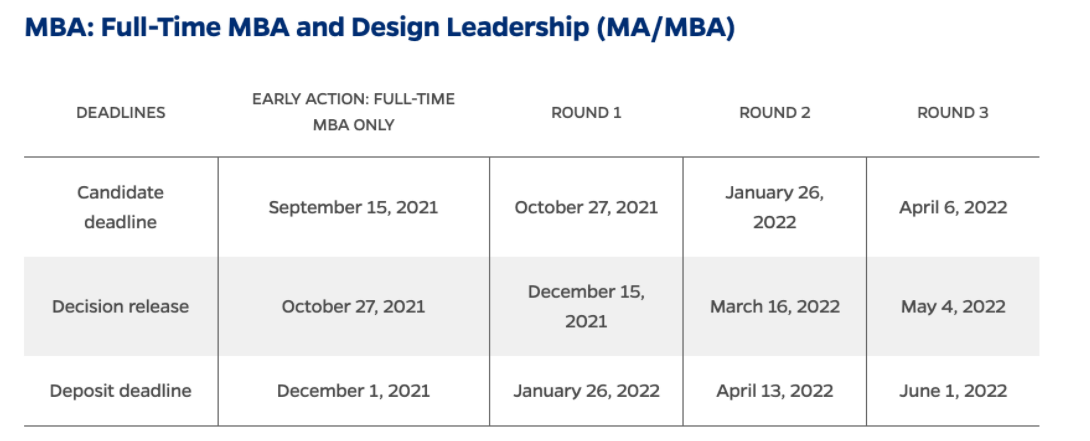Select the December 15, 2021 decision cell

pos(586,307)
